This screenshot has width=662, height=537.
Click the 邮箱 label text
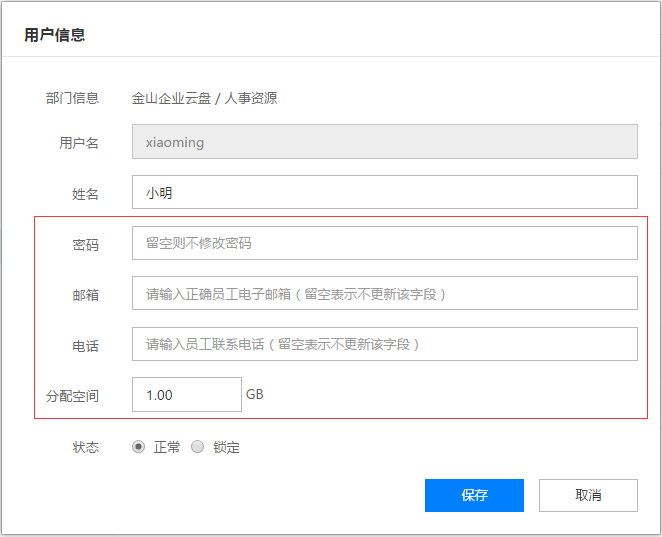[85, 295]
